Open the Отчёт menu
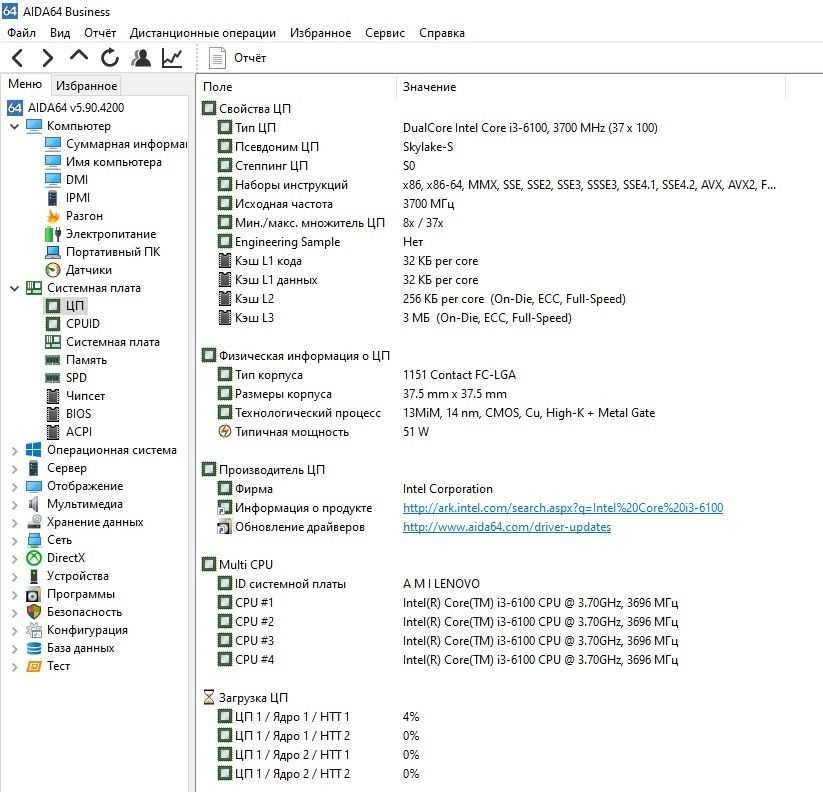This screenshot has width=823, height=792. pos(100,33)
